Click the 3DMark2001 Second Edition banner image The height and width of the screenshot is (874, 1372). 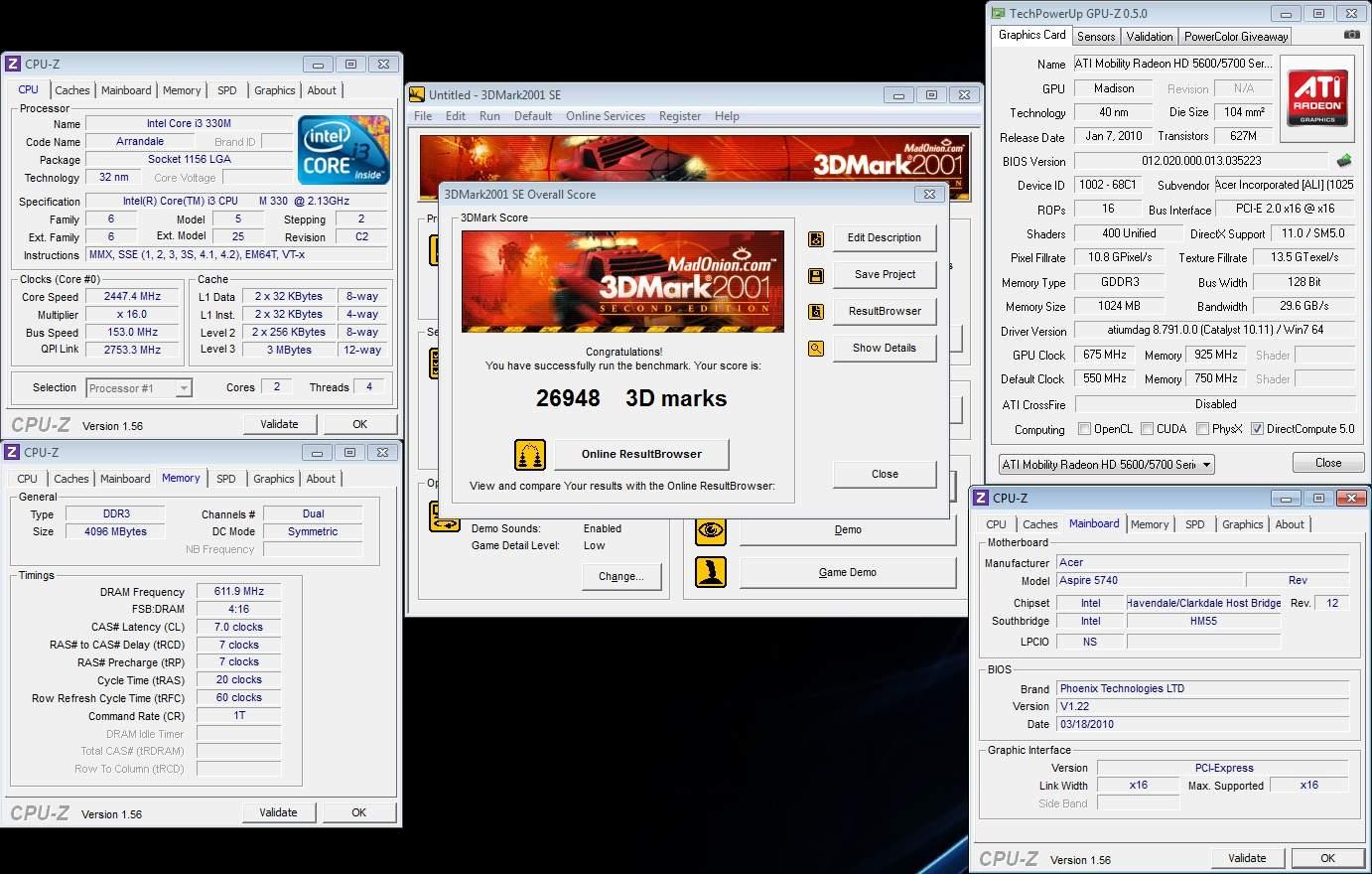622,282
